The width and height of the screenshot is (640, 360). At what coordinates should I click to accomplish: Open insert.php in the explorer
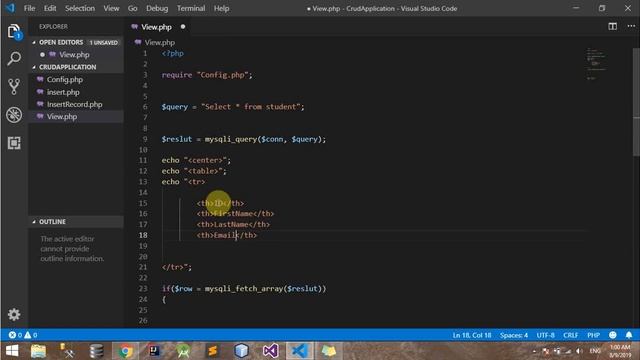click(63, 92)
